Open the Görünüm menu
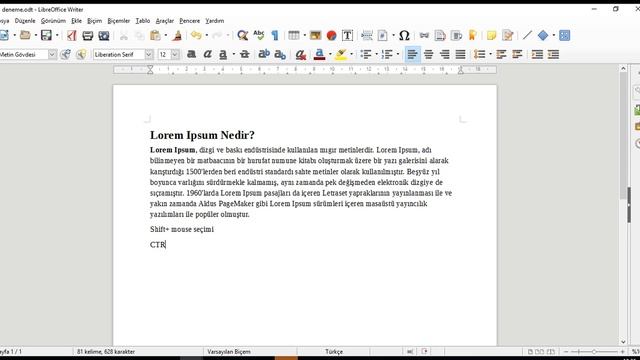Screen dimensions: 640x360 click(53, 21)
